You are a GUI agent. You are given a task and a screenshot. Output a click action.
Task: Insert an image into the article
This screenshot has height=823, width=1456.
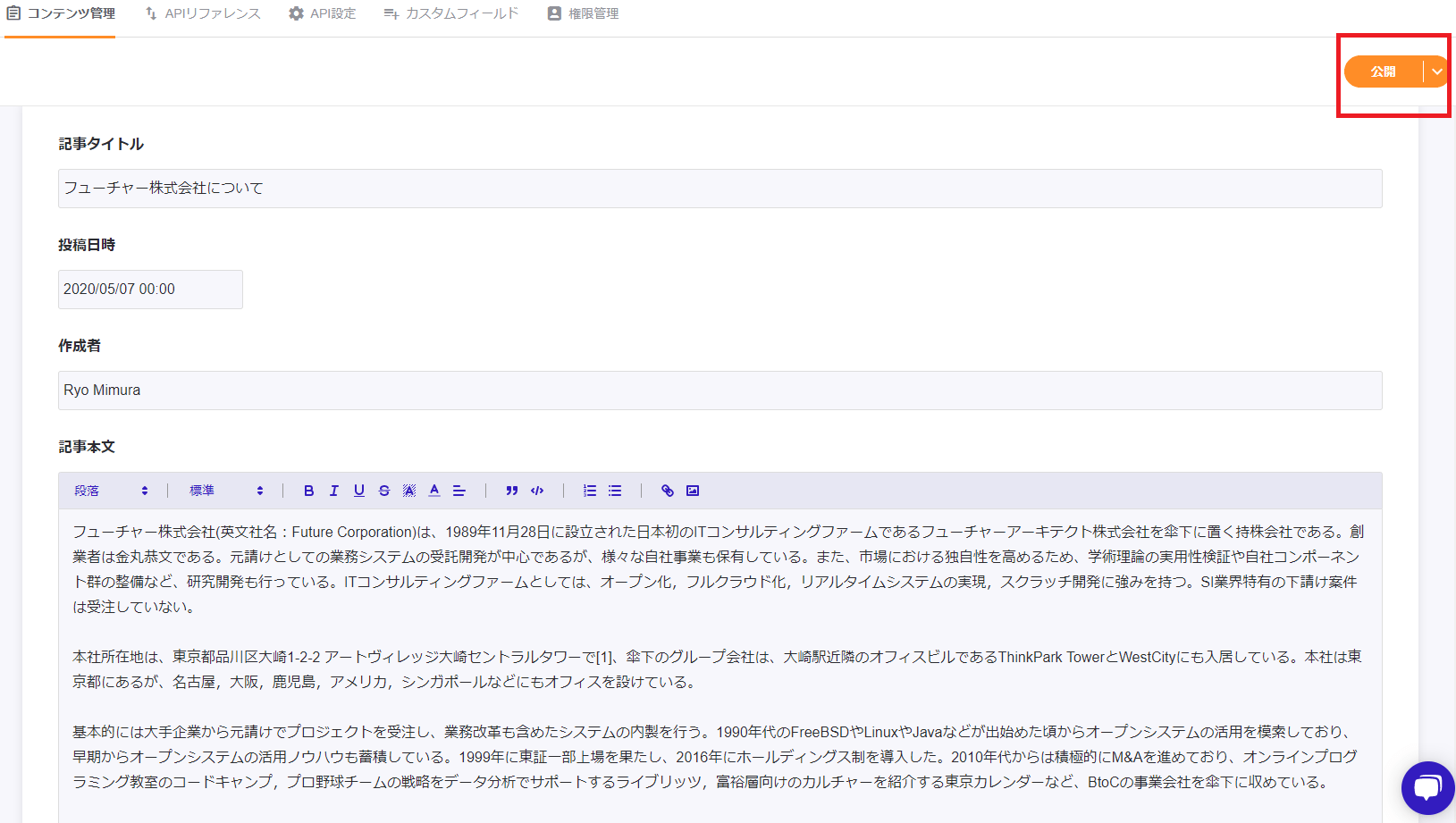pyautogui.click(x=693, y=491)
